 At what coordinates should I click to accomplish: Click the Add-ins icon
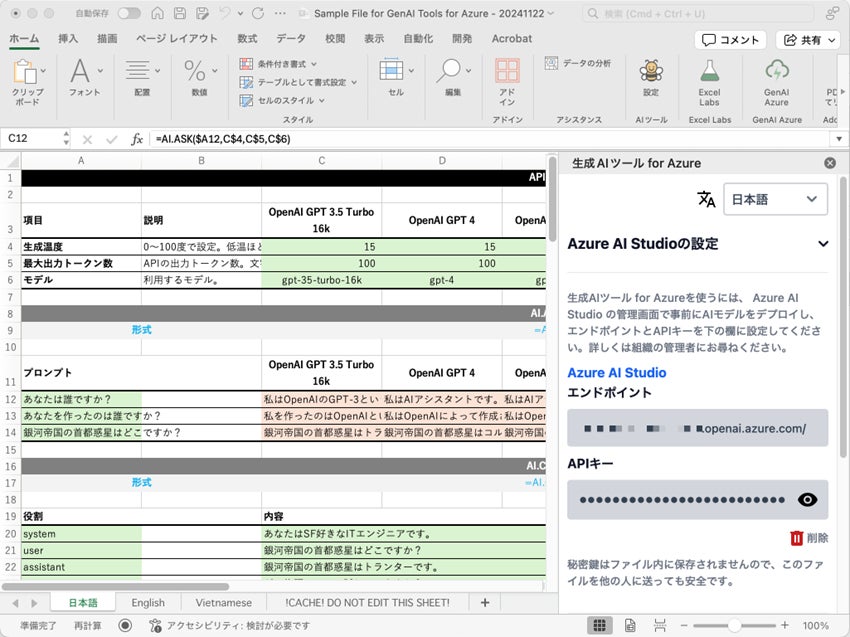[x=507, y=71]
